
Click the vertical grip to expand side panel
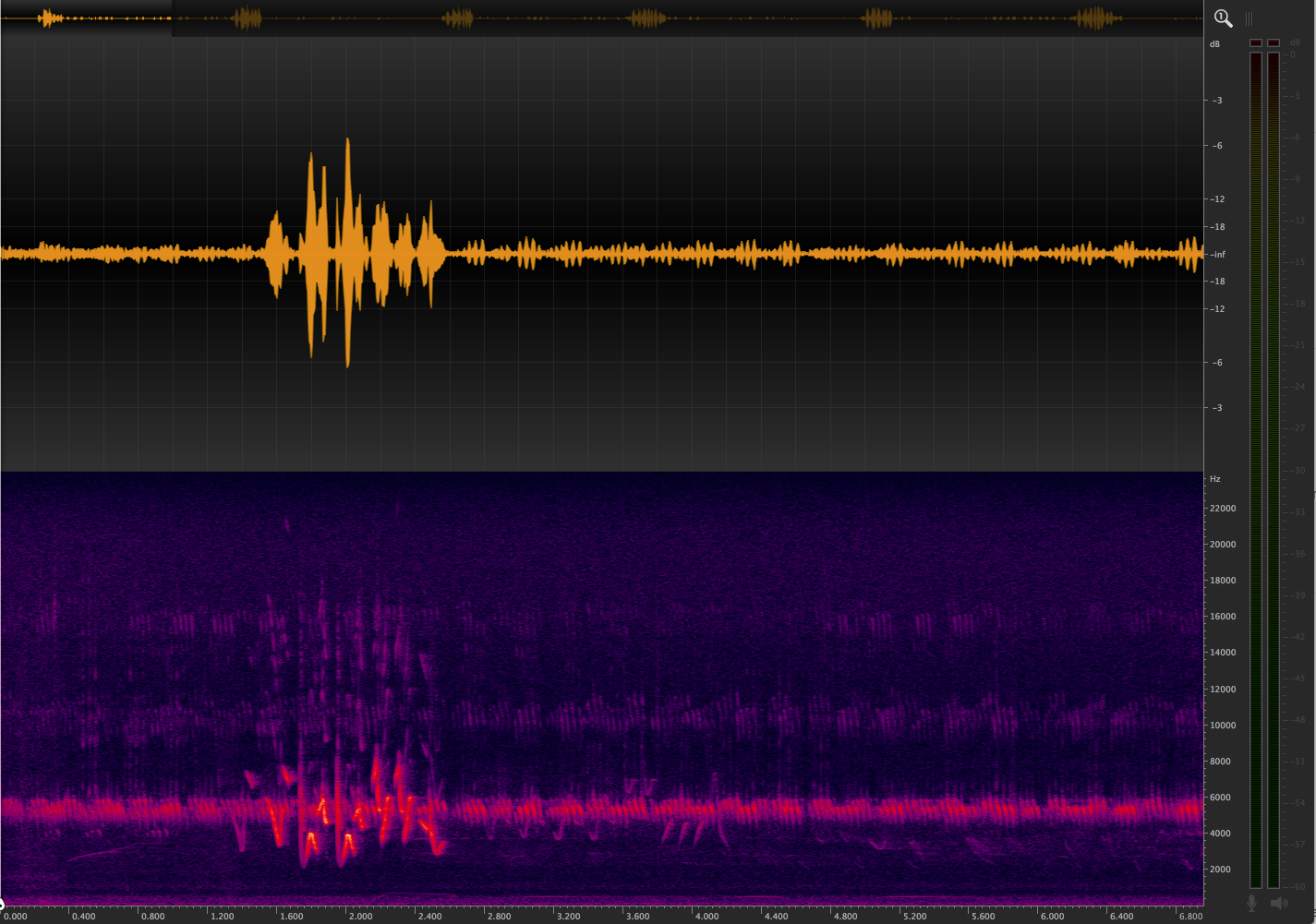1250,18
